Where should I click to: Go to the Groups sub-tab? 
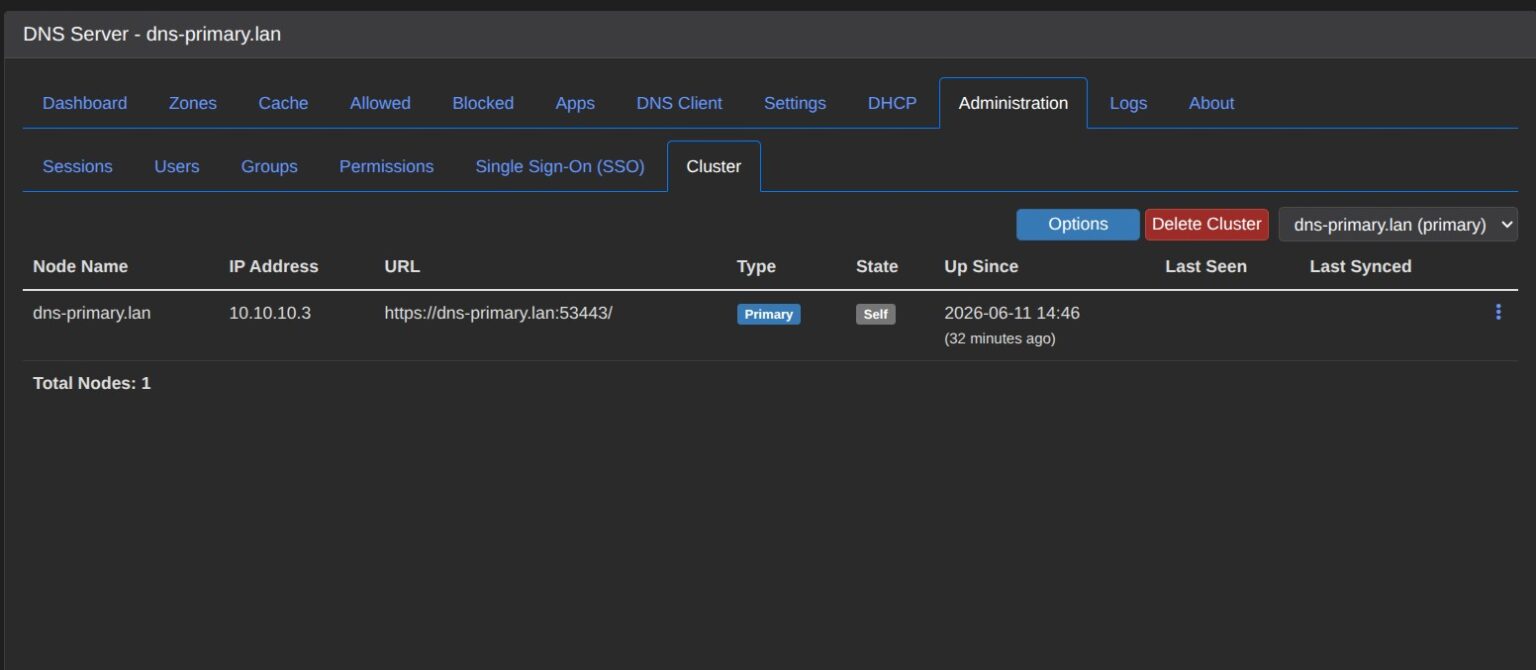pyautogui.click(x=269, y=166)
